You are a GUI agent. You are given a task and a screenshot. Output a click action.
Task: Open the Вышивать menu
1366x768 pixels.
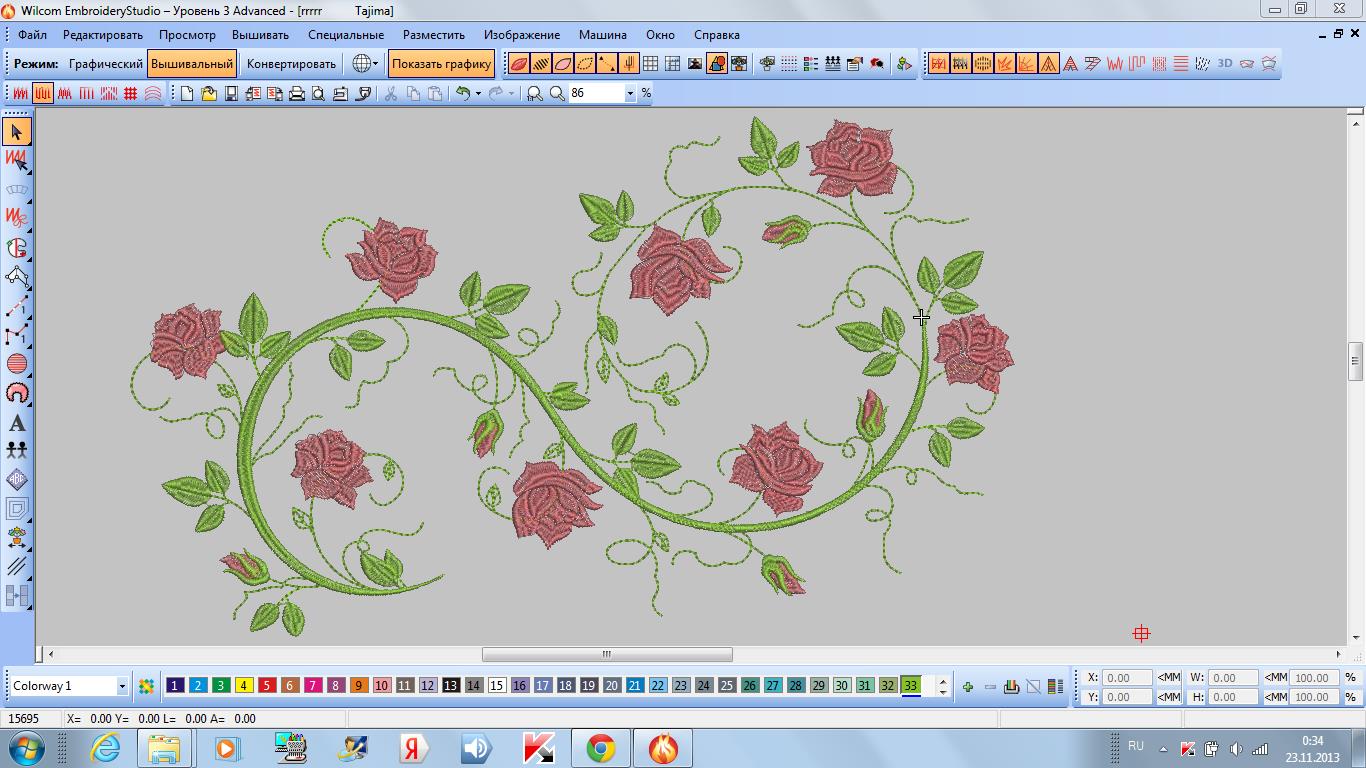click(260, 35)
